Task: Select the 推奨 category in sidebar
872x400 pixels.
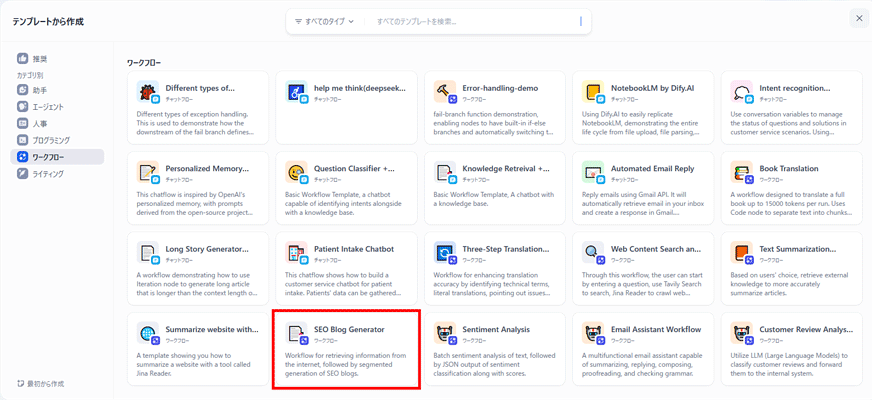Action: pyautogui.click(x=40, y=59)
